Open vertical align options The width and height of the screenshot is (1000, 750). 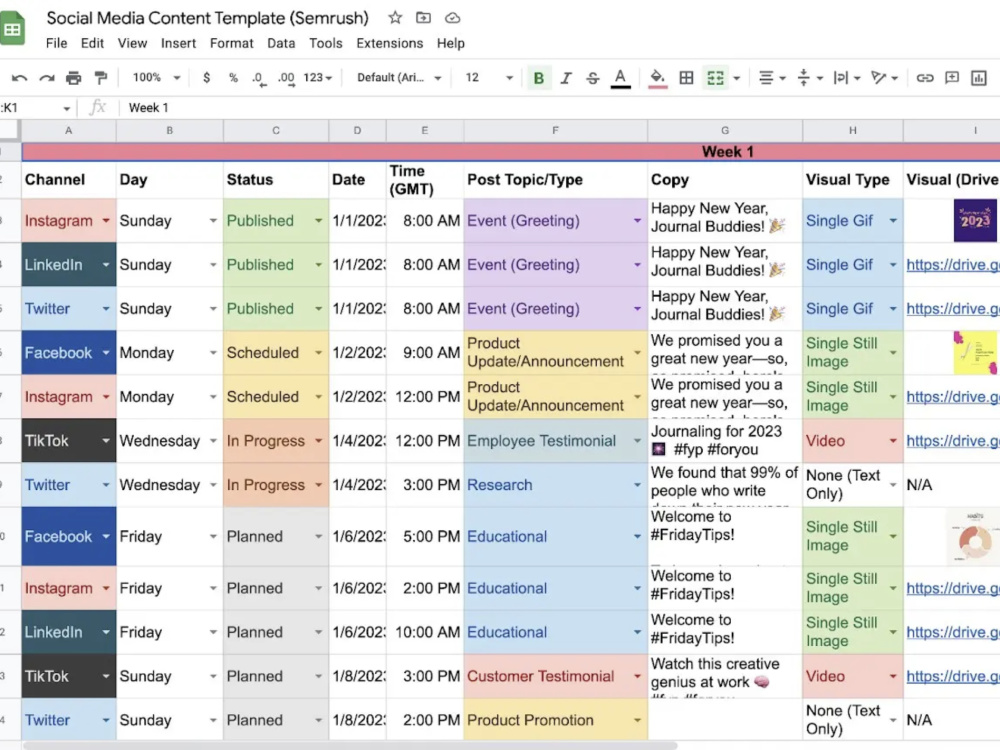810,78
